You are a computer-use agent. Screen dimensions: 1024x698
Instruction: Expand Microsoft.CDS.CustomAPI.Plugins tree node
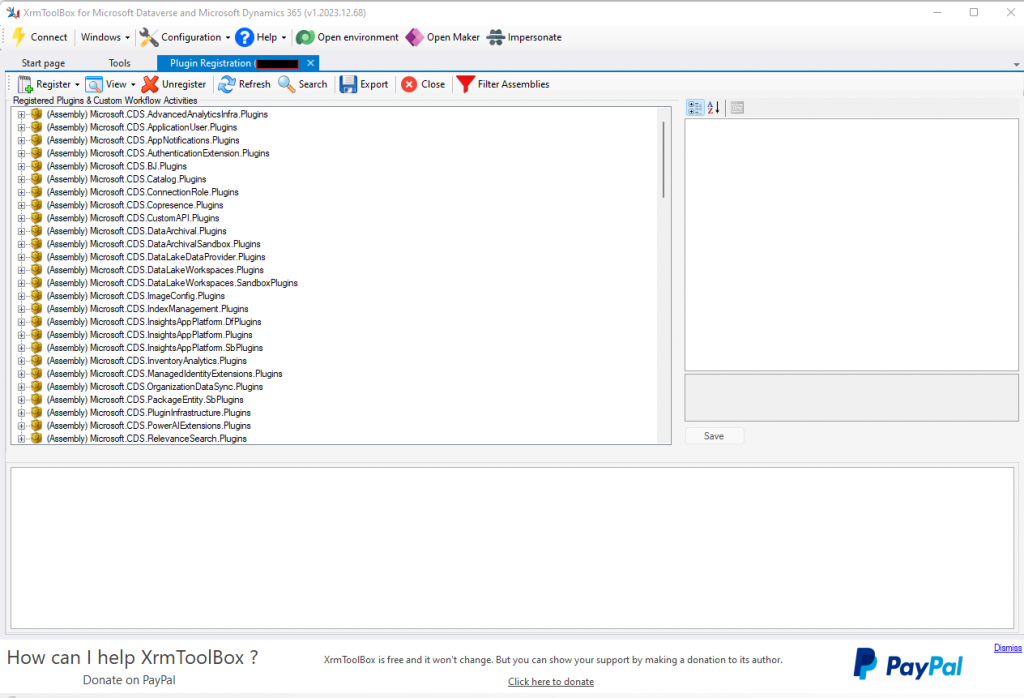[x=21, y=218]
